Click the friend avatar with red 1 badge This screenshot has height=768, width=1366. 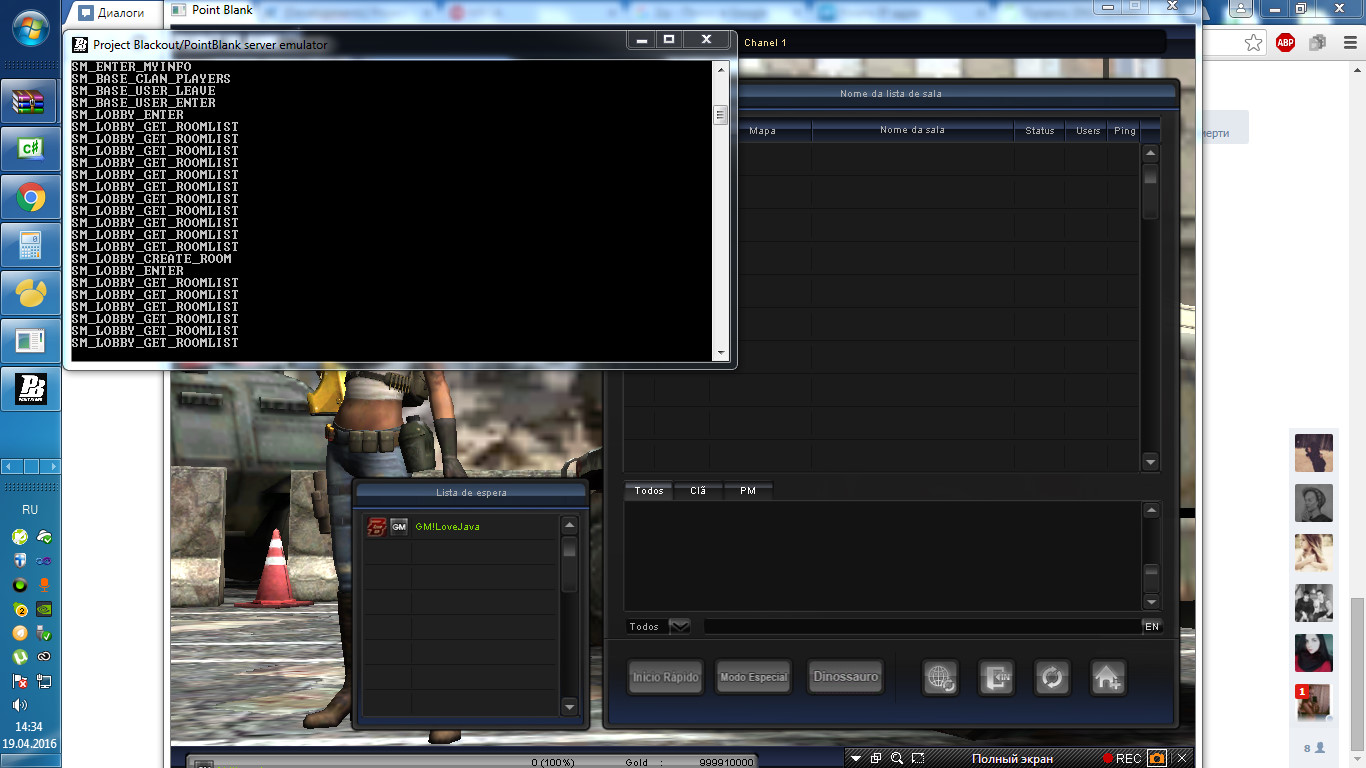coord(1314,703)
